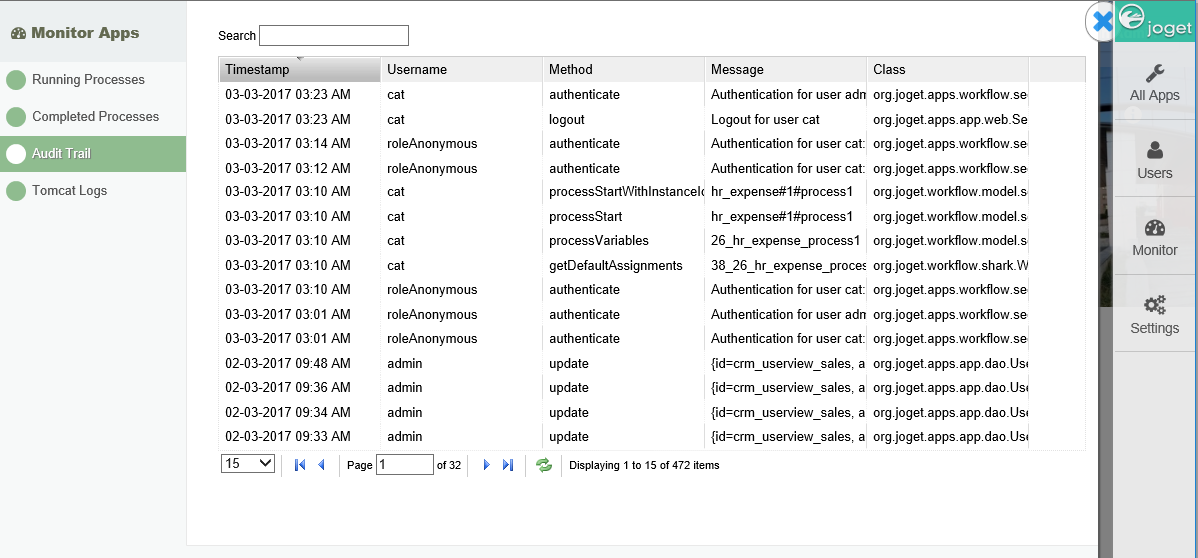Screen dimensions: 1198x558
Task: Go to first page of audit trail
Action: pos(300,465)
